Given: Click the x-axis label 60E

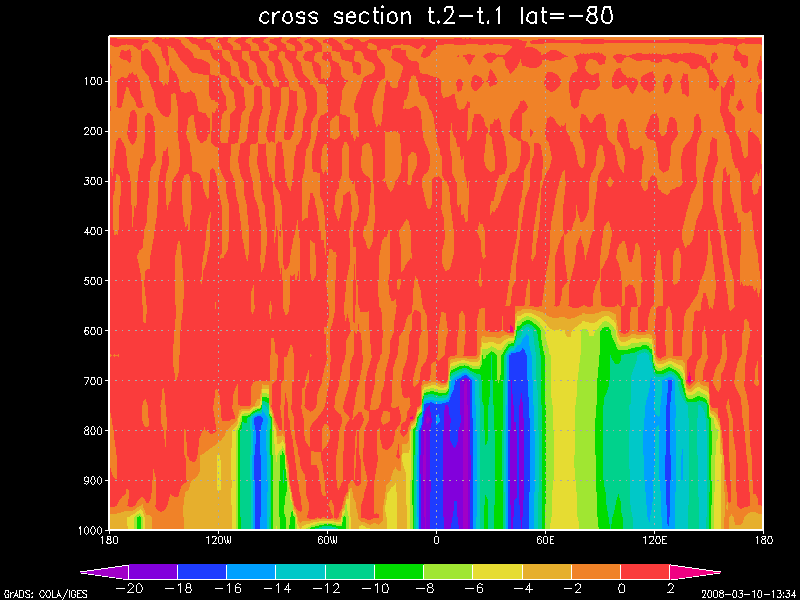Looking at the screenshot, I should [545, 540].
